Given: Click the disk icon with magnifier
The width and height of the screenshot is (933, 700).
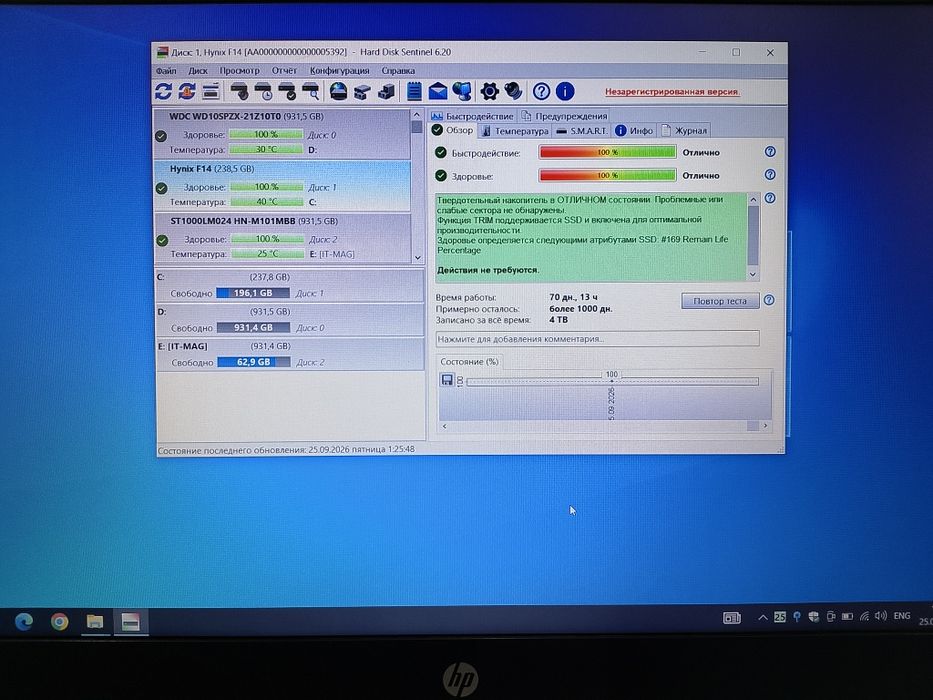Looking at the screenshot, I should tap(311, 91).
